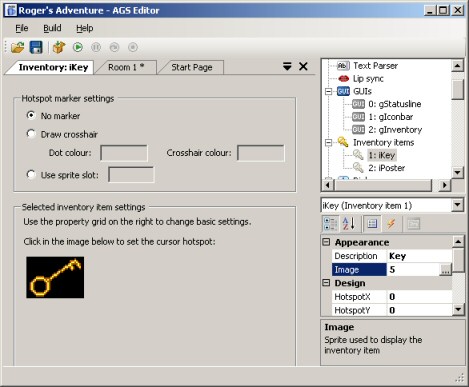Click the gIconbar GUI icon
The image size is (469, 387).
(358, 117)
